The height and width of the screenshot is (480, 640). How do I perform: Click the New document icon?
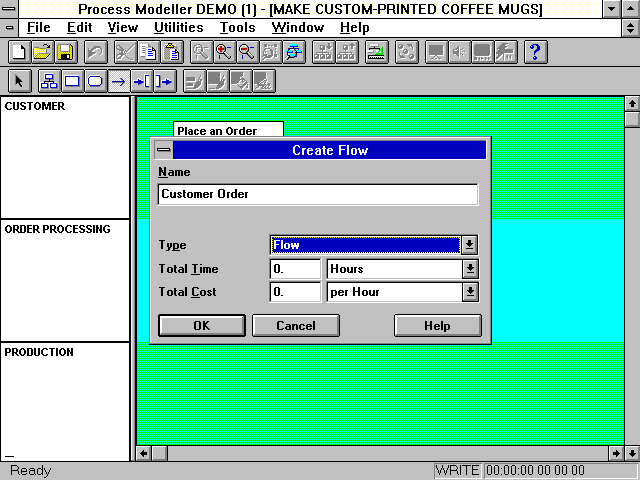point(18,52)
